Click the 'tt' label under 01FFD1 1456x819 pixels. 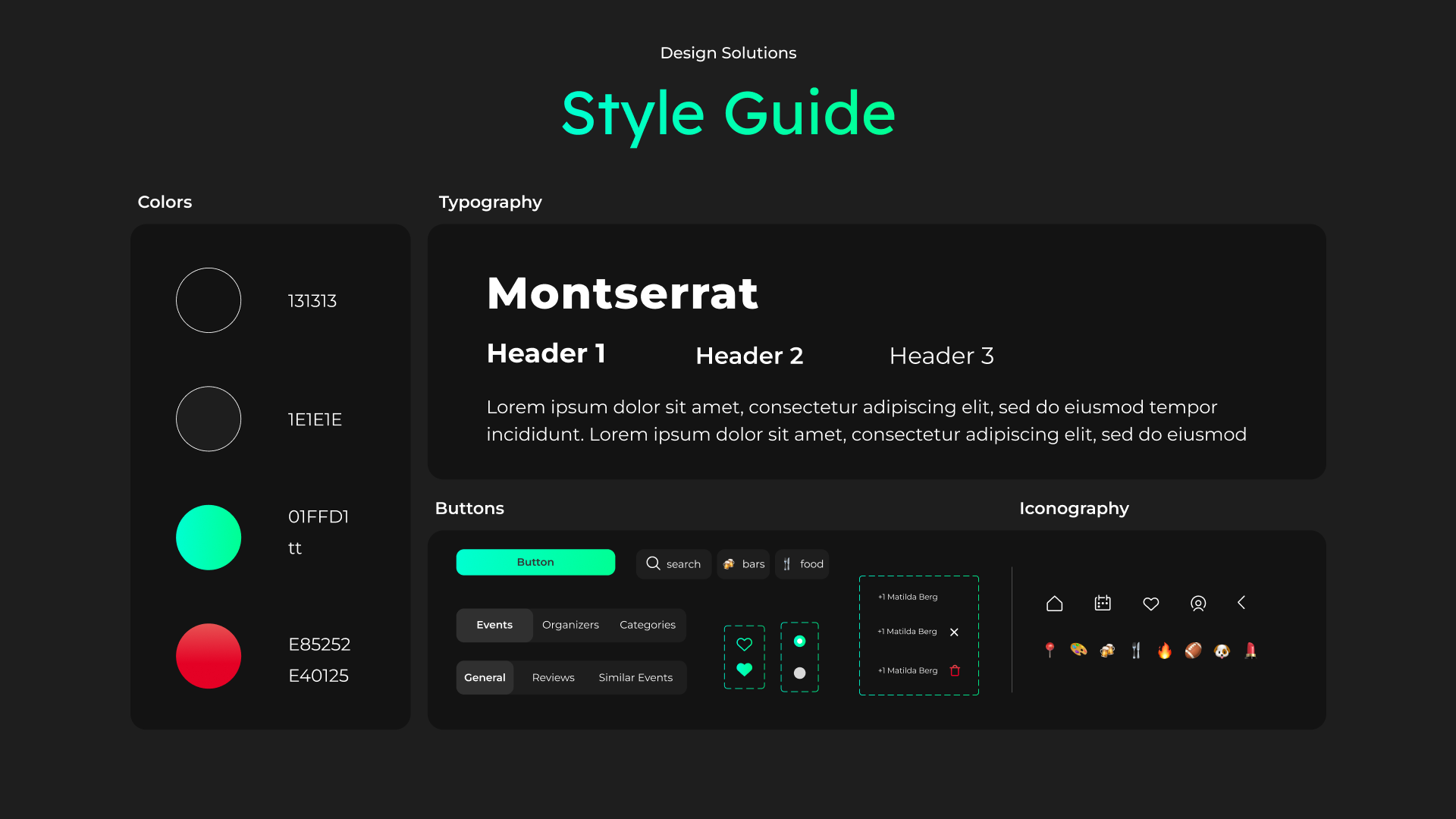295,548
